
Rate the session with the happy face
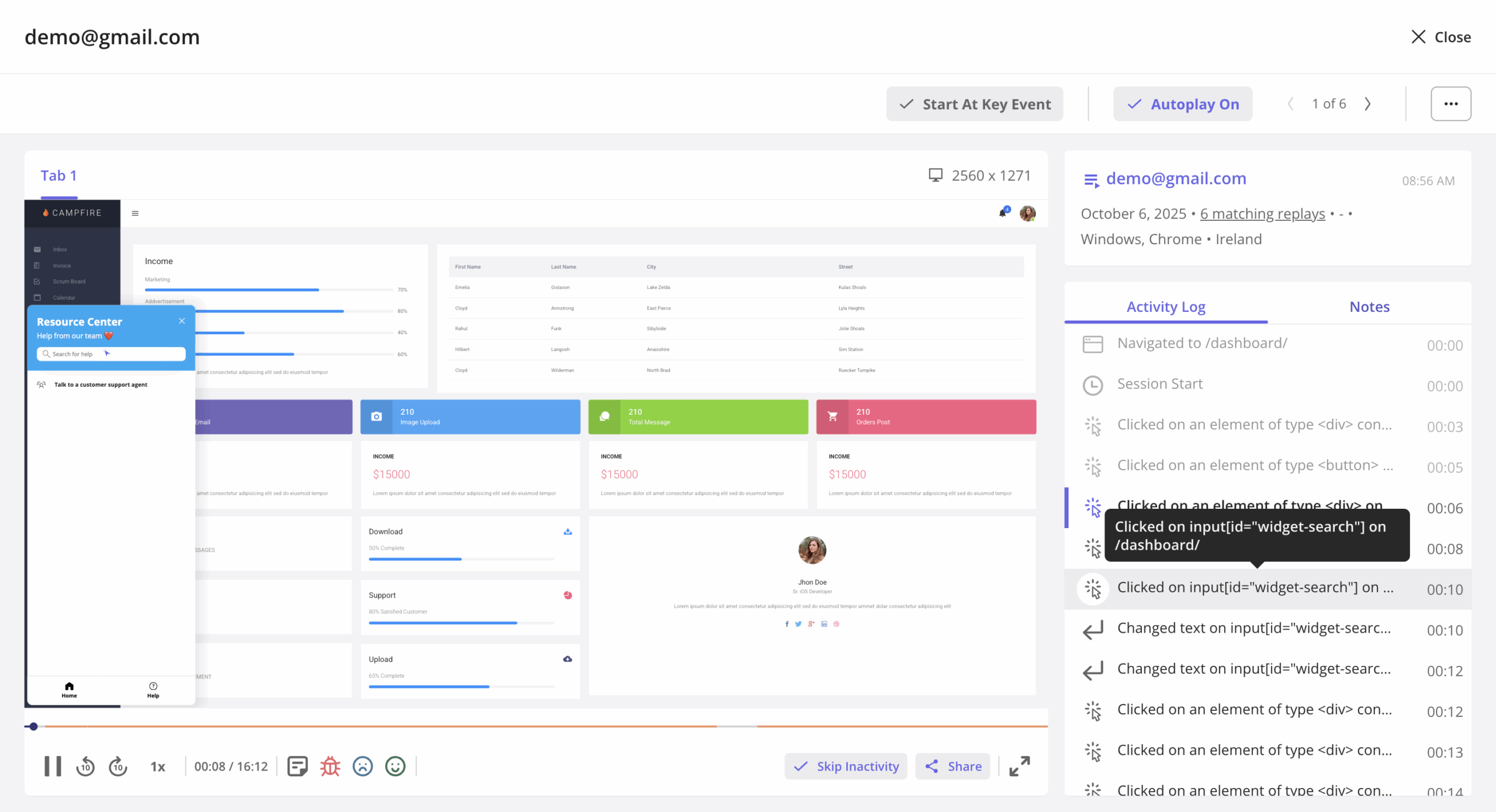tap(396, 765)
